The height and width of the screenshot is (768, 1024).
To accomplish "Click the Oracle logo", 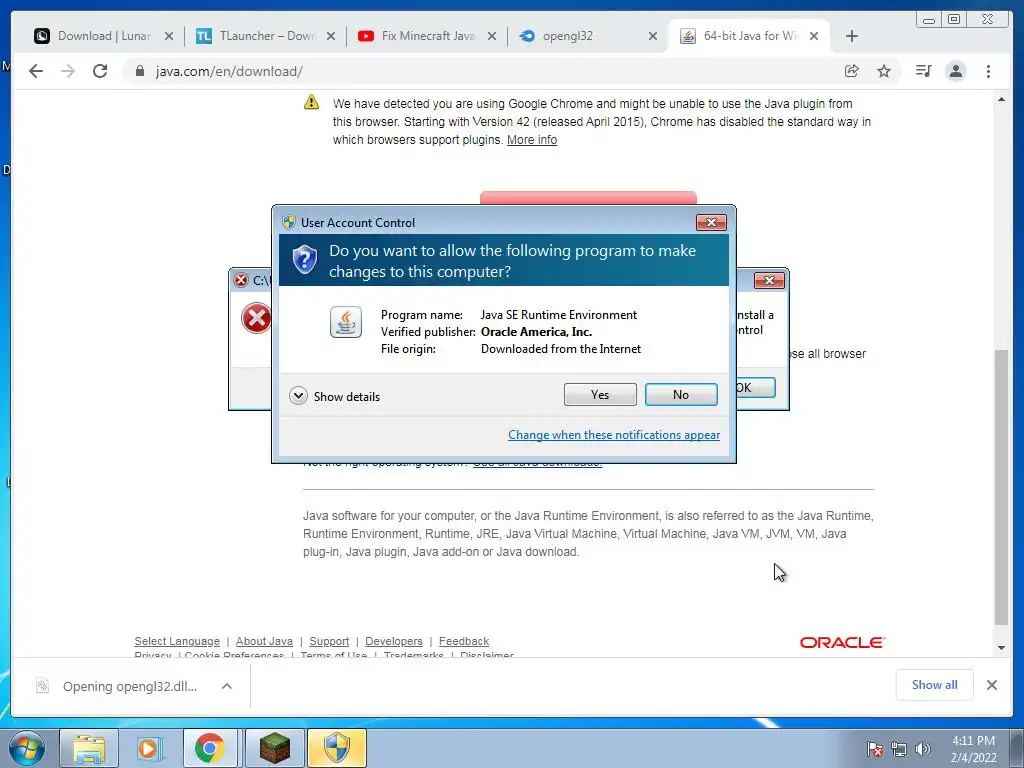I will click(842, 643).
